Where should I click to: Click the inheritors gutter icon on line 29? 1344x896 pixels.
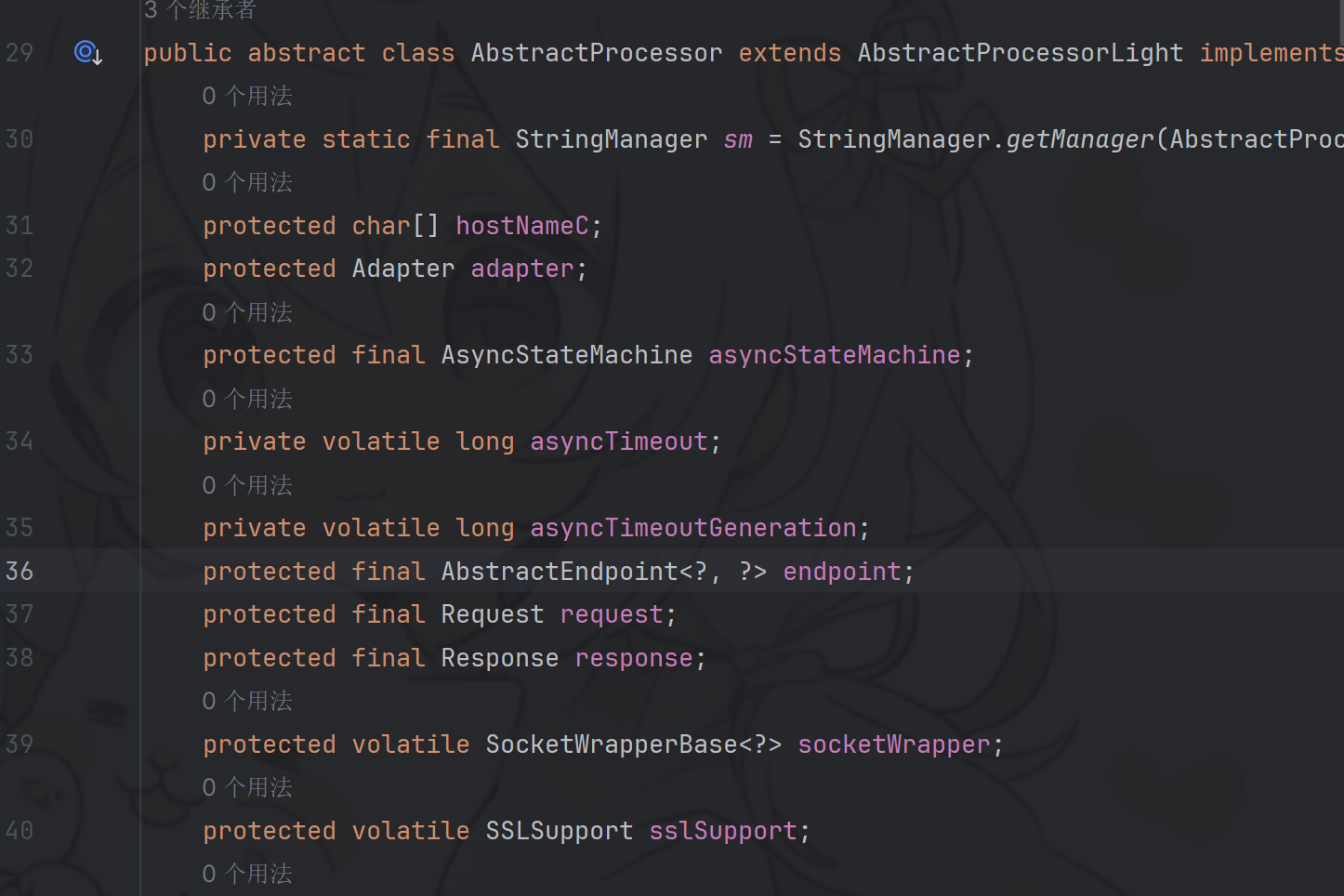tap(87, 53)
